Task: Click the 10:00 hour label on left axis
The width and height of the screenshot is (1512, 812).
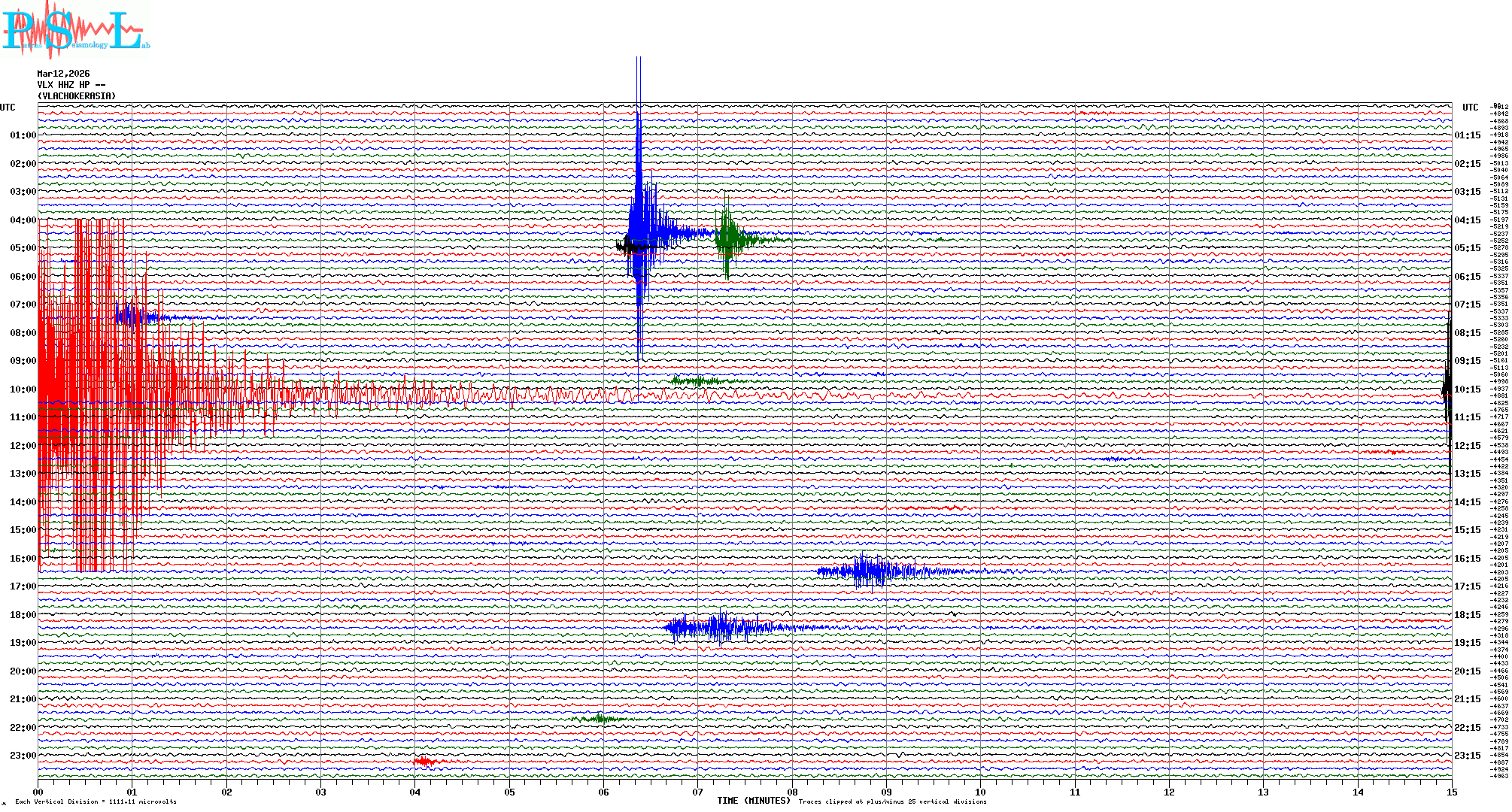Action: tap(23, 389)
